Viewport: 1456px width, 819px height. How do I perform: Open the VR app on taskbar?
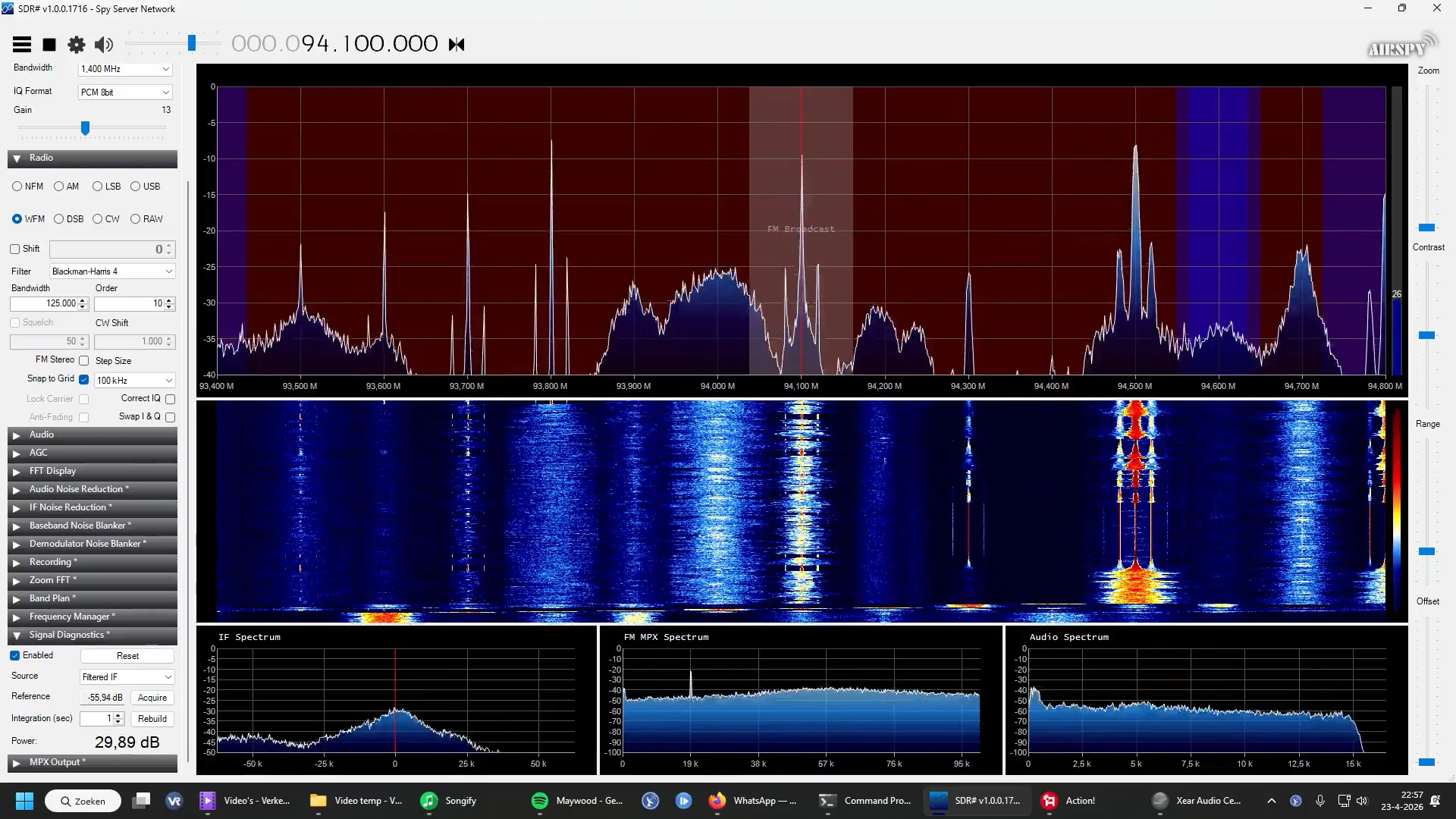(174, 801)
